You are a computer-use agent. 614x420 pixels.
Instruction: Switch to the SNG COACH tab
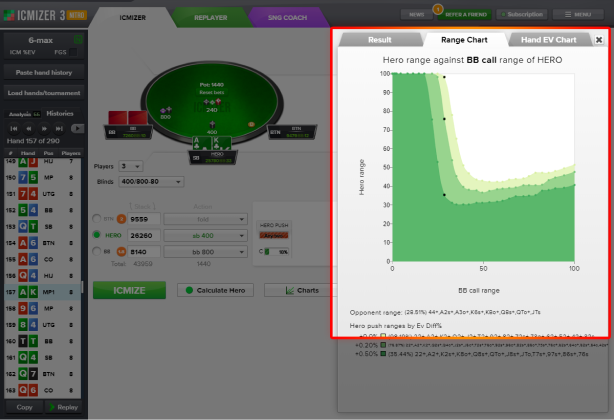click(x=287, y=18)
